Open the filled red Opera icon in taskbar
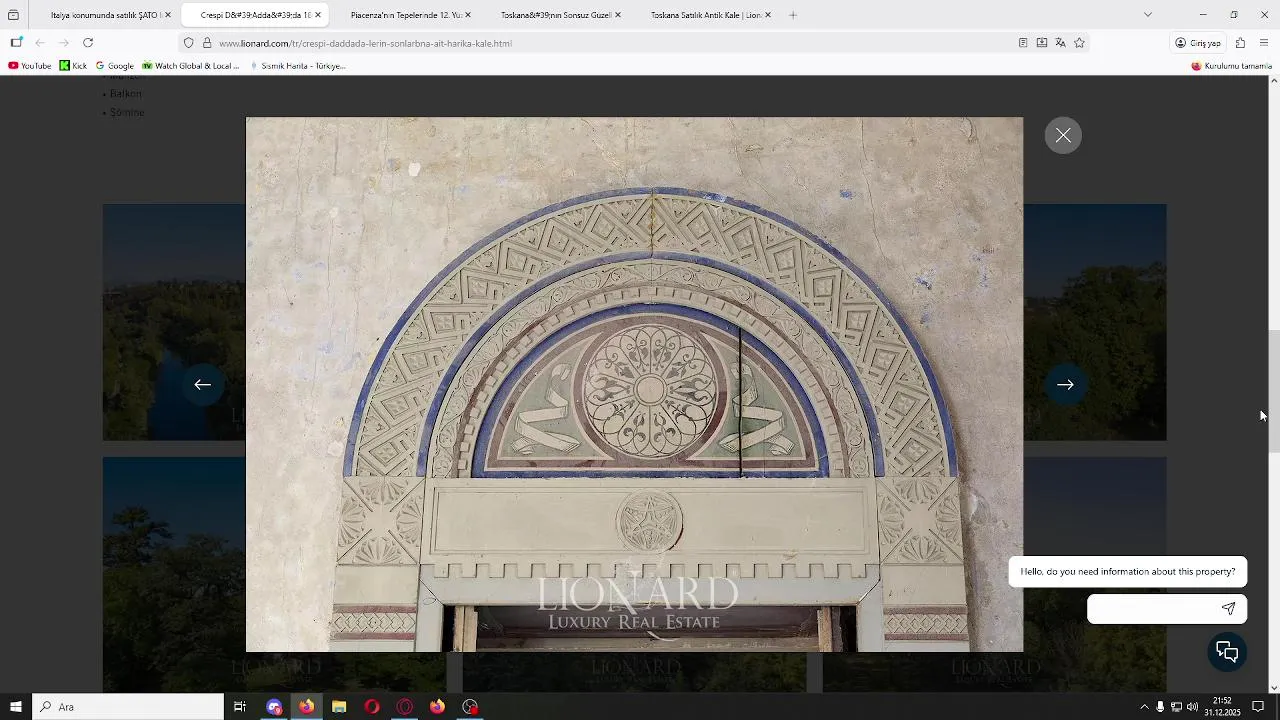The image size is (1280, 720). [x=372, y=707]
